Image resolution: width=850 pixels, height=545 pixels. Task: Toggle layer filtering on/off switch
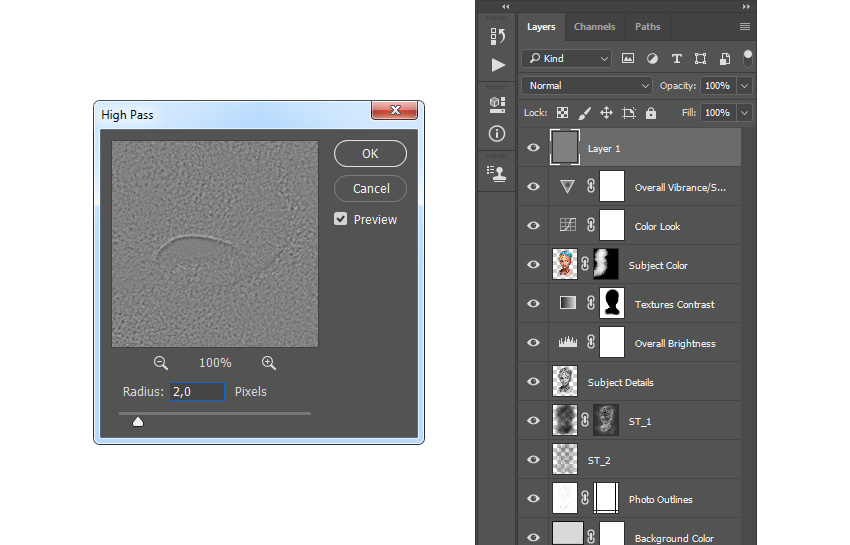pyautogui.click(x=748, y=58)
